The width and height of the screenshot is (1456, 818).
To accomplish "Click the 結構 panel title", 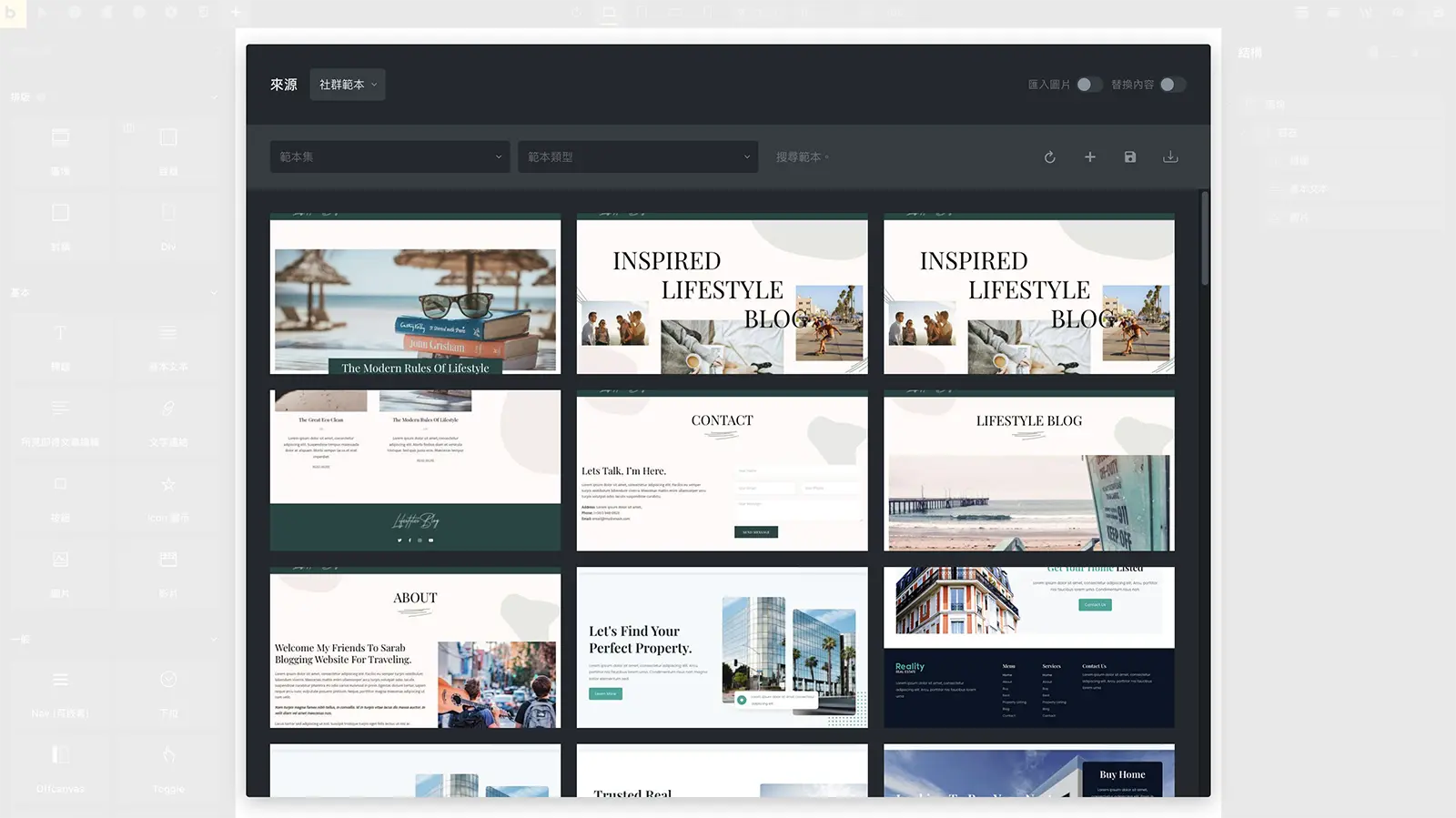I will pyautogui.click(x=1250, y=53).
